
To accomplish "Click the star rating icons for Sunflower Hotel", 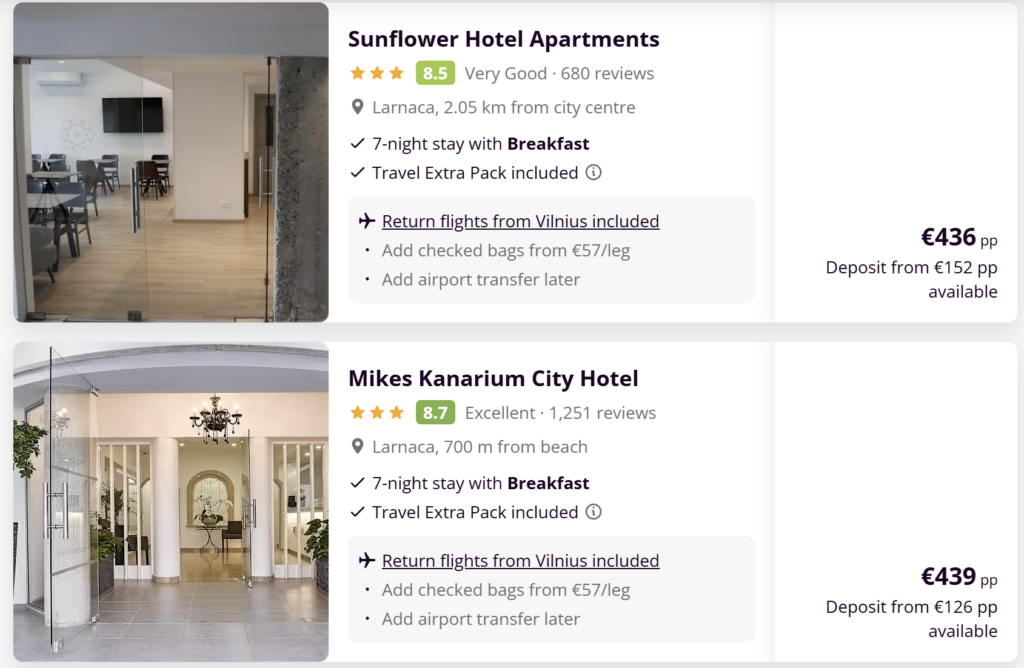I will click(x=376, y=73).
